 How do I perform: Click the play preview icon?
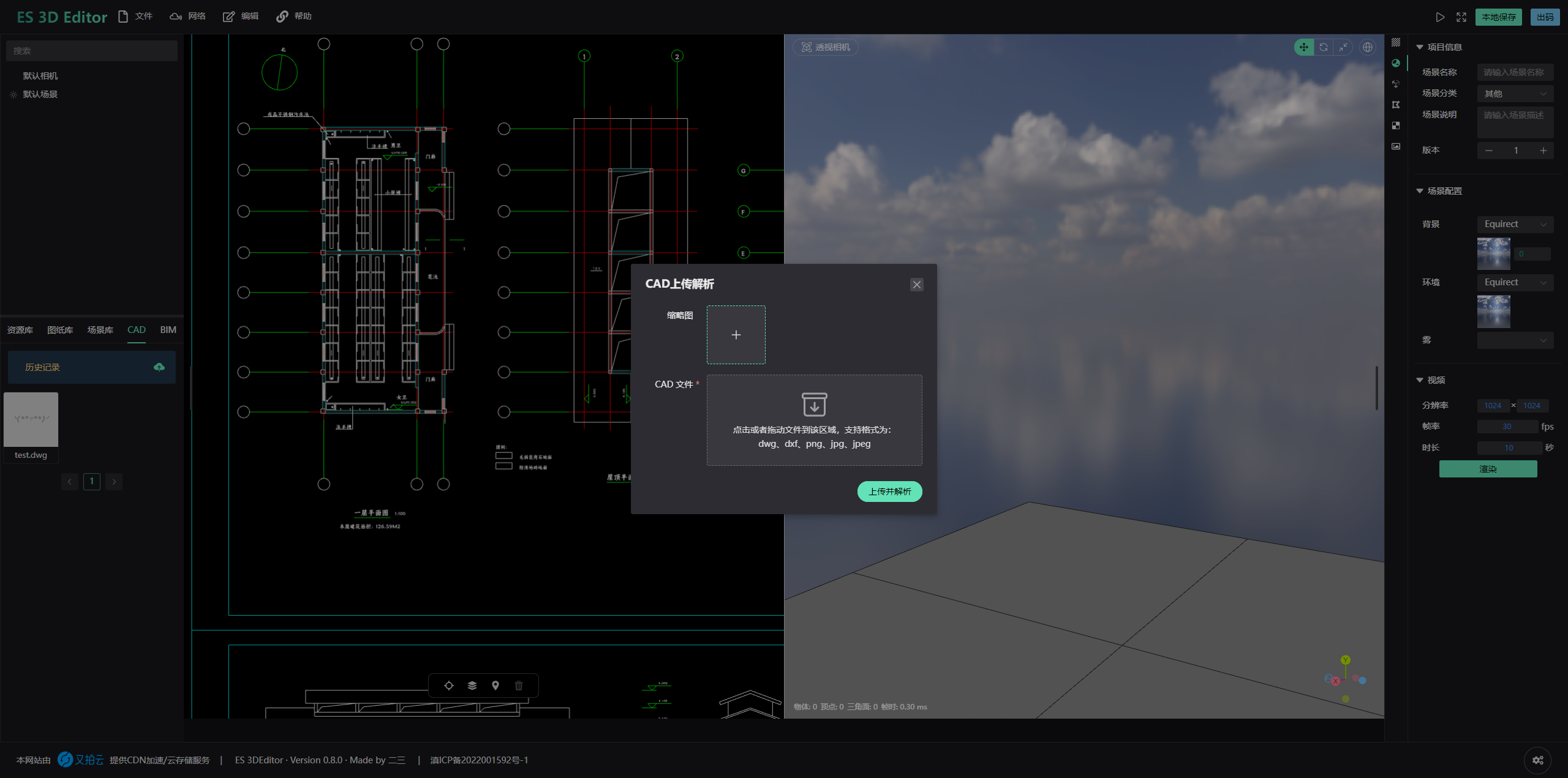pyautogui.click(x=1440, y=17)
